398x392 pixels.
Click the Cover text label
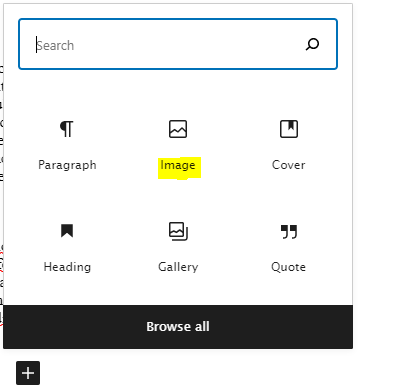289,165
